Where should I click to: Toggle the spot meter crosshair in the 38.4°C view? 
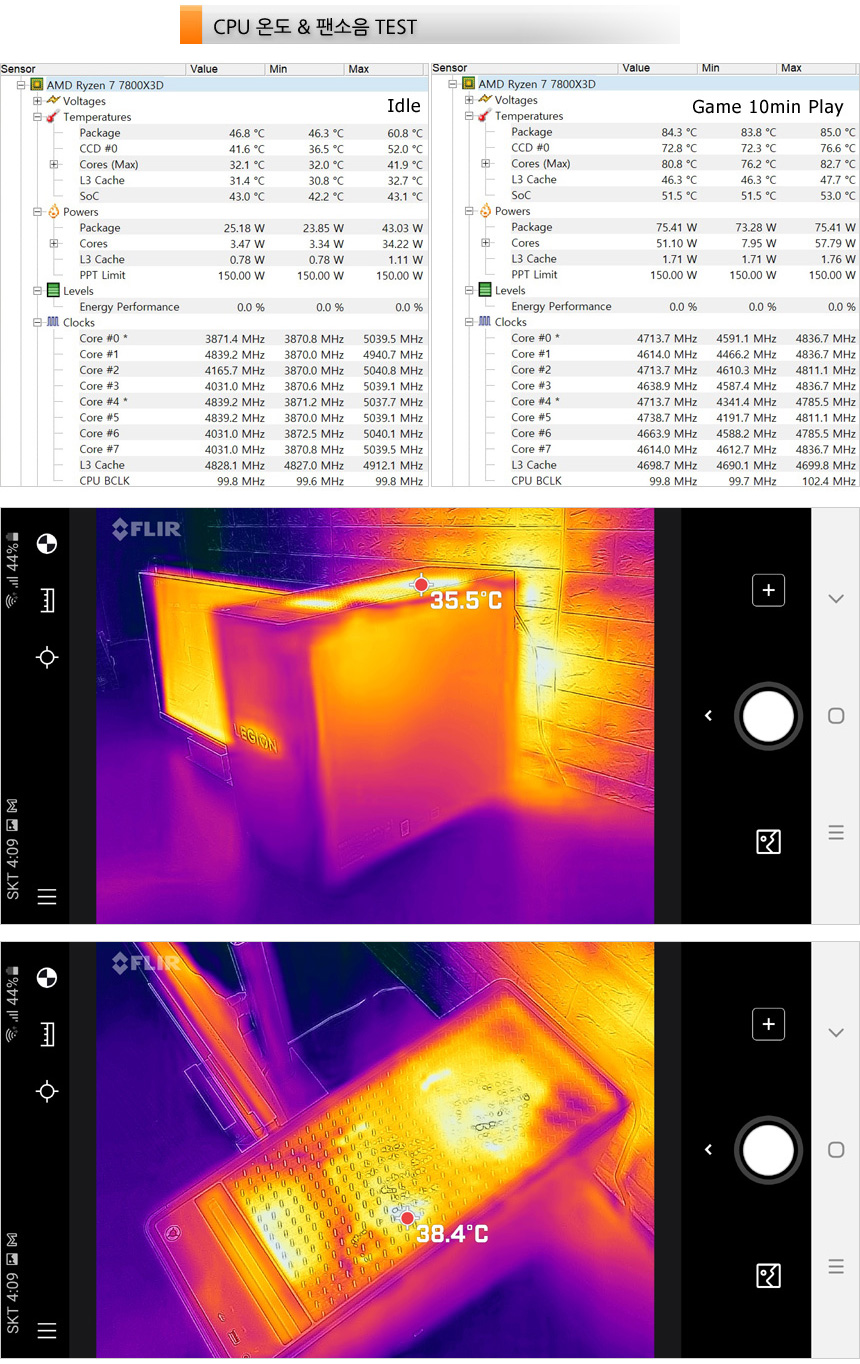pos(46,1091)
